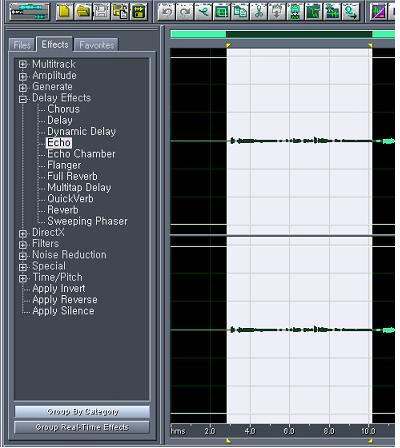400x448 pixels.
Task: Click the convert icon with green arrow
Action: coord(351,12)
